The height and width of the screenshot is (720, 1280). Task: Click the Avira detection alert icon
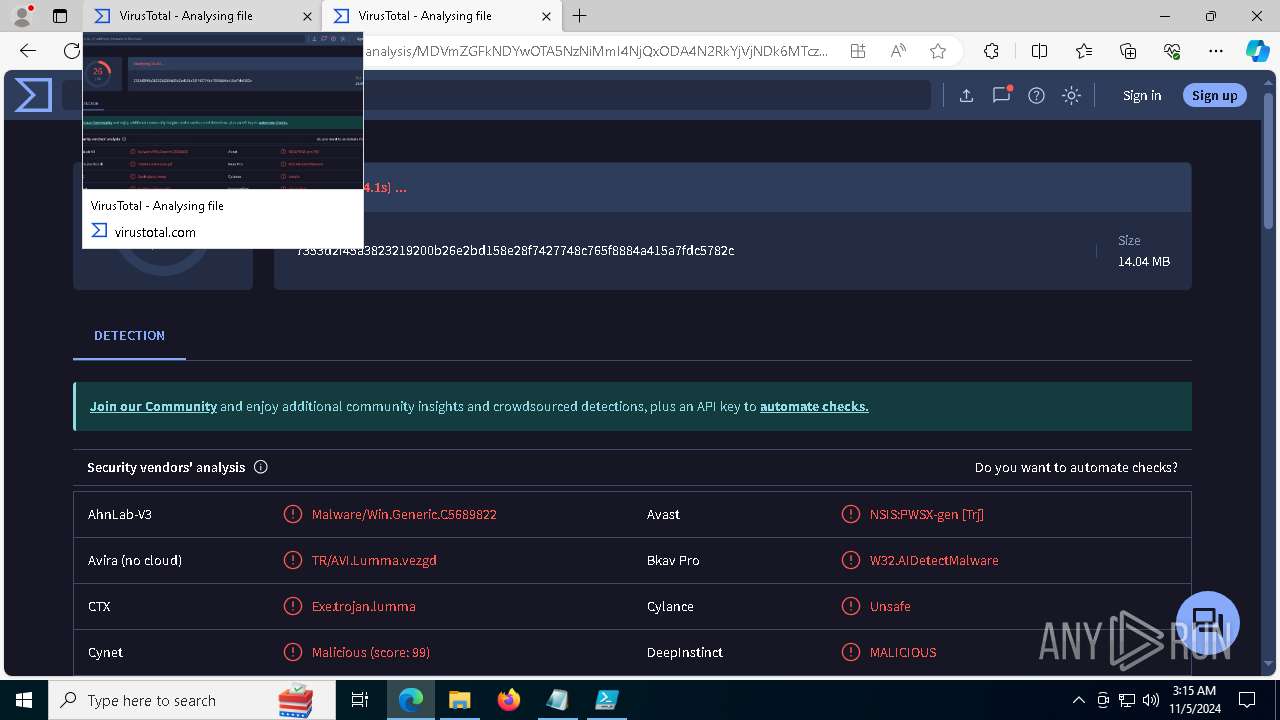pos(293,560)
